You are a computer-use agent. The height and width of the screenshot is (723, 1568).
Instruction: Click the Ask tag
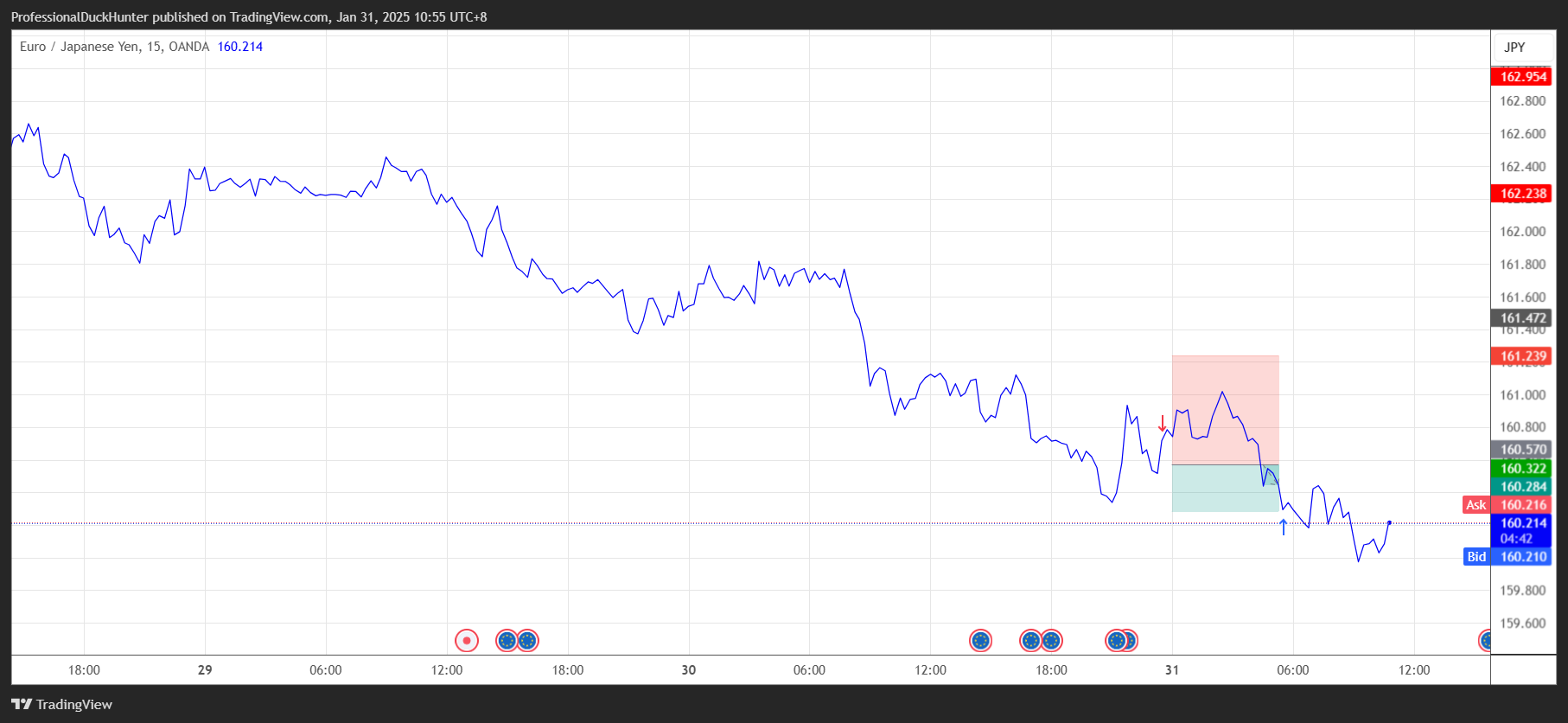1476,505
